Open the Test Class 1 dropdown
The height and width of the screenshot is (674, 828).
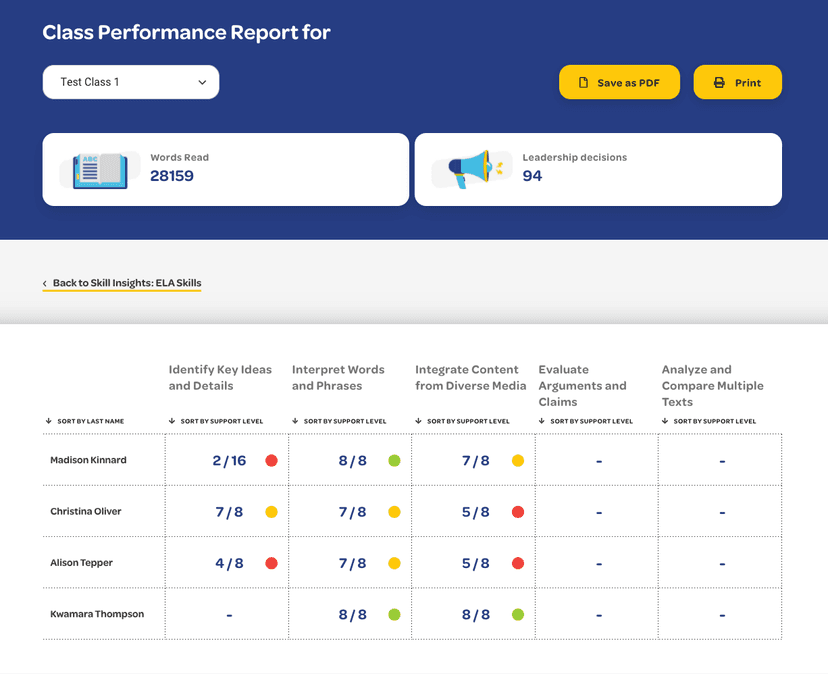[x=131, y=82]
